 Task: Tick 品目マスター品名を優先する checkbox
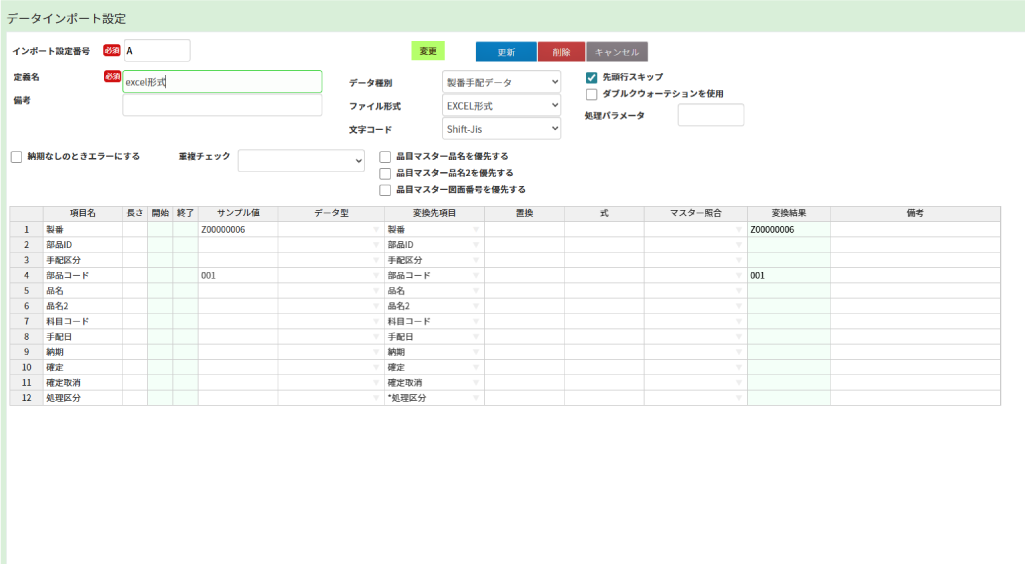click(x=385, y=156)
